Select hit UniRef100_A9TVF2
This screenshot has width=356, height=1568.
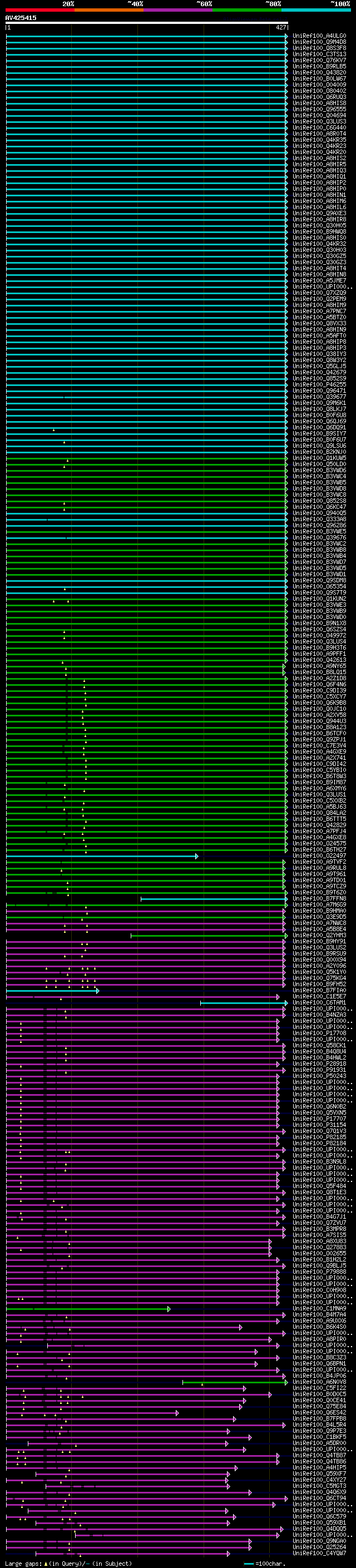pos(319,861)
